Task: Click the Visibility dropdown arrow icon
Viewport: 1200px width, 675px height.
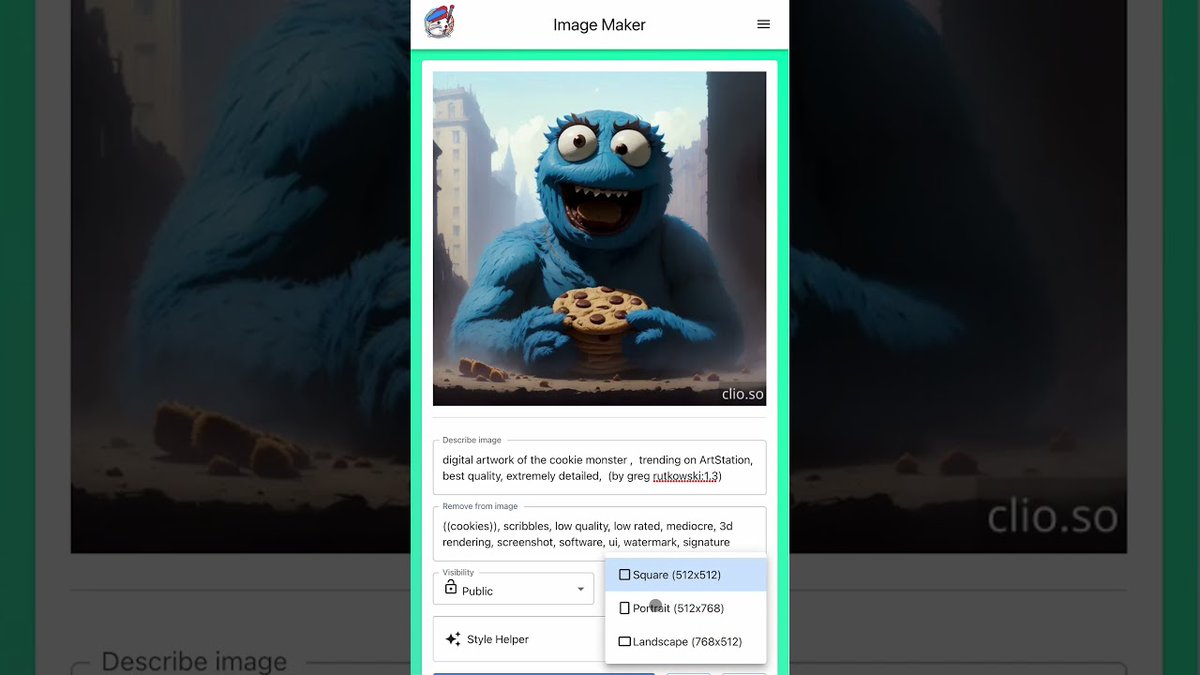Action: (x=582, y=589)
